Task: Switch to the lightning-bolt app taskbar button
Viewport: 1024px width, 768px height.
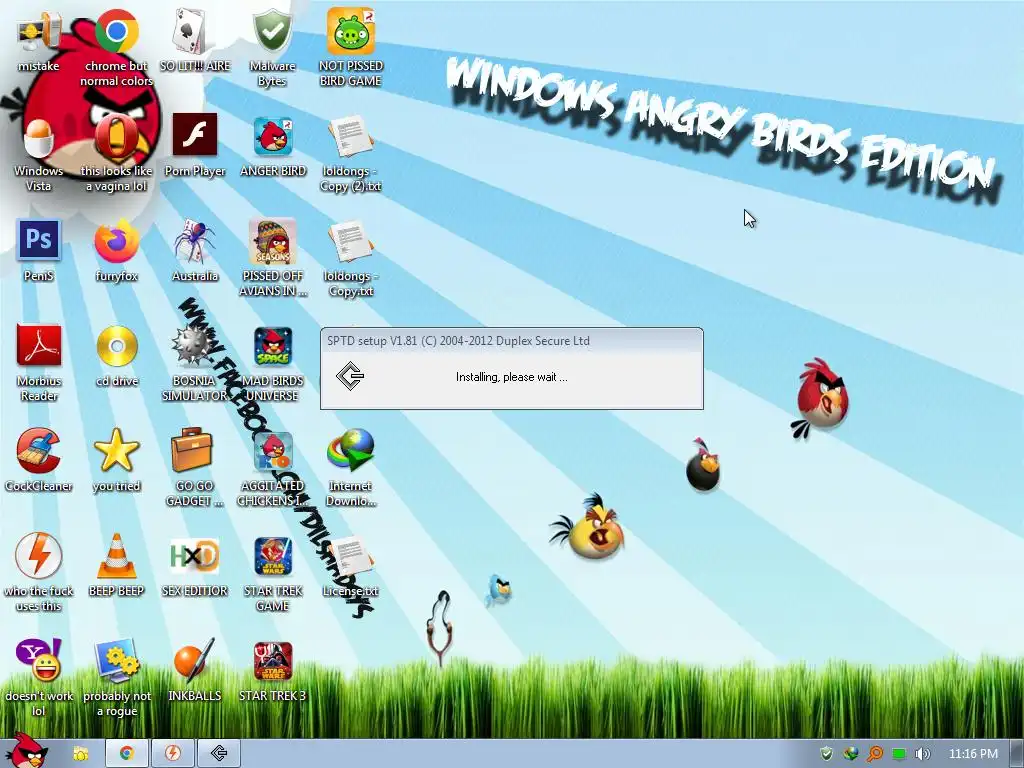Action: point(172,753)
